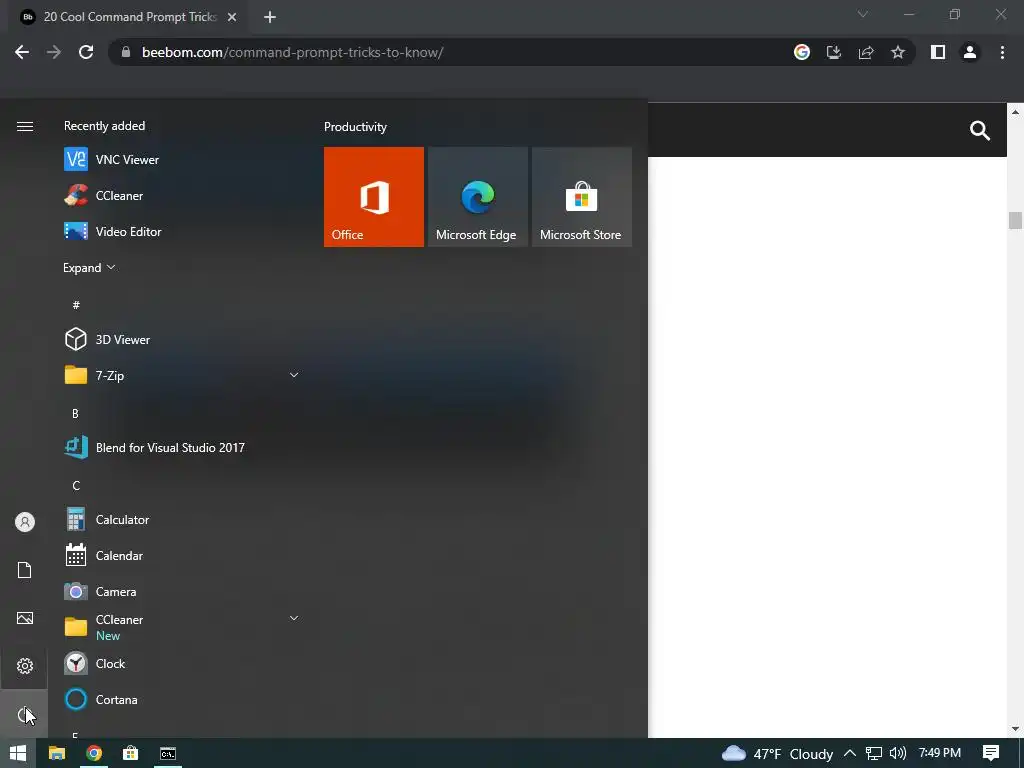Open weather widget showing 47°F Cloudy

pyautogui.click(x=777, y=753)
